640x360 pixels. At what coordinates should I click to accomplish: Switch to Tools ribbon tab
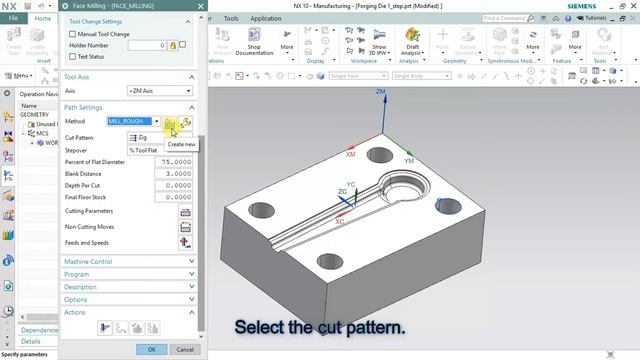click(231, 19)
